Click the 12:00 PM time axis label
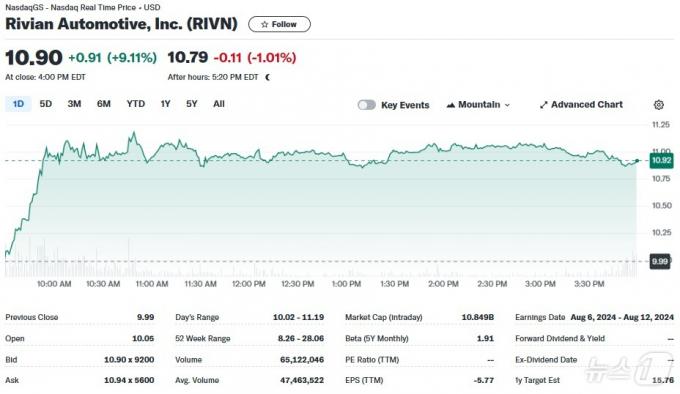680x394 pixels. coord(248,284)
